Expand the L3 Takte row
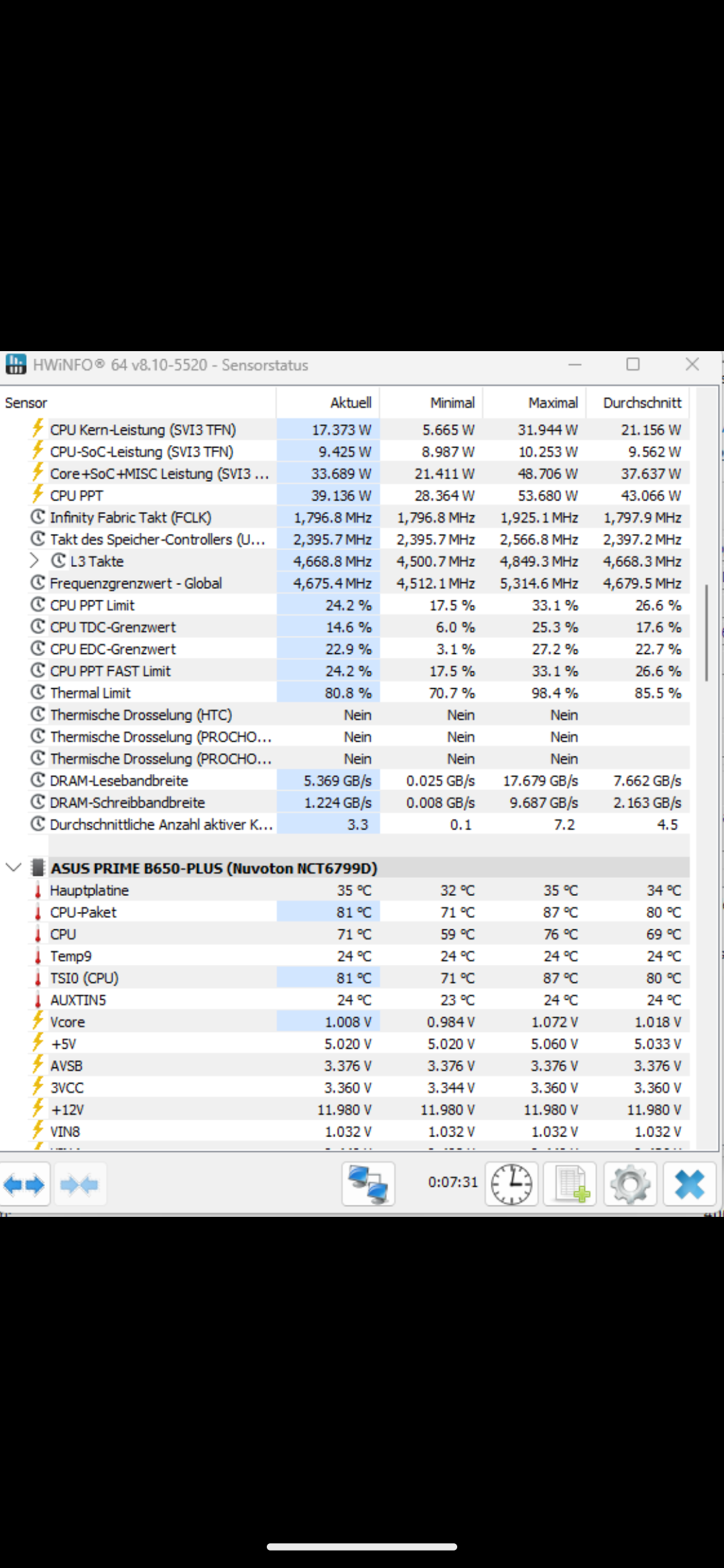724x1568 pixels. [35, 560]
